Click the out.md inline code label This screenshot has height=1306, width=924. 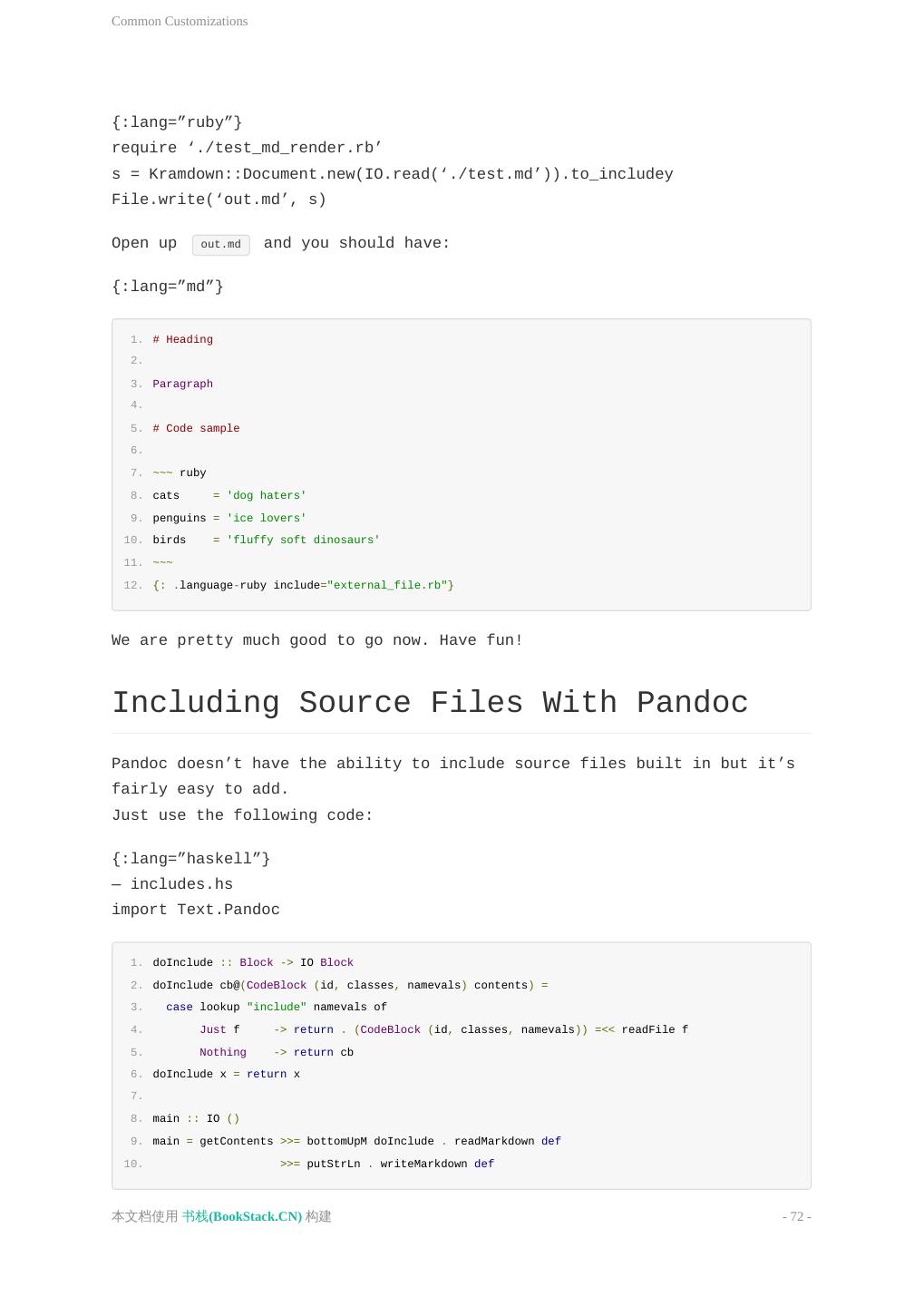click(x=221, y=245)
